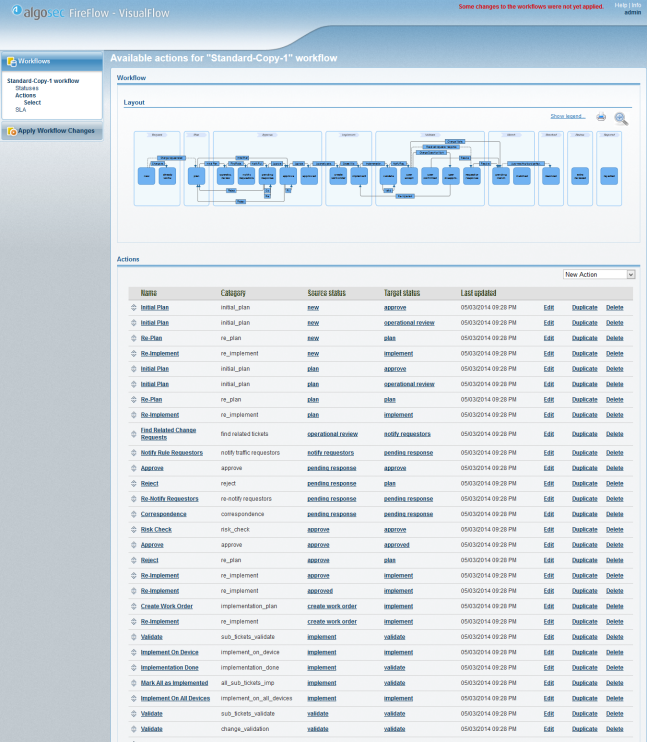Open SLA in the workflow tree
The height and width of the screenshot is (742, 647).
(x=20, y=109)
